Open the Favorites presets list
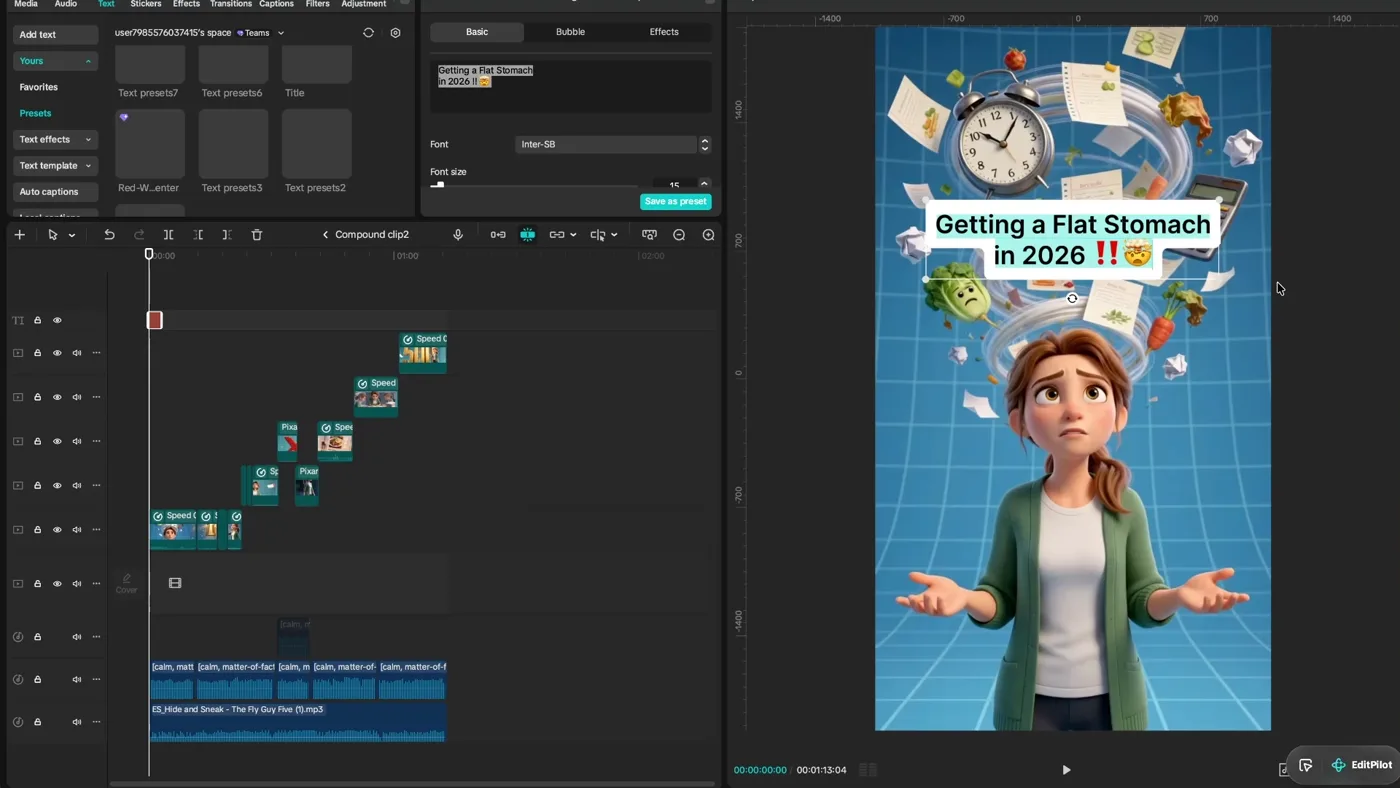The width and height of the screenshot is (1400, 788). (39, 87)
